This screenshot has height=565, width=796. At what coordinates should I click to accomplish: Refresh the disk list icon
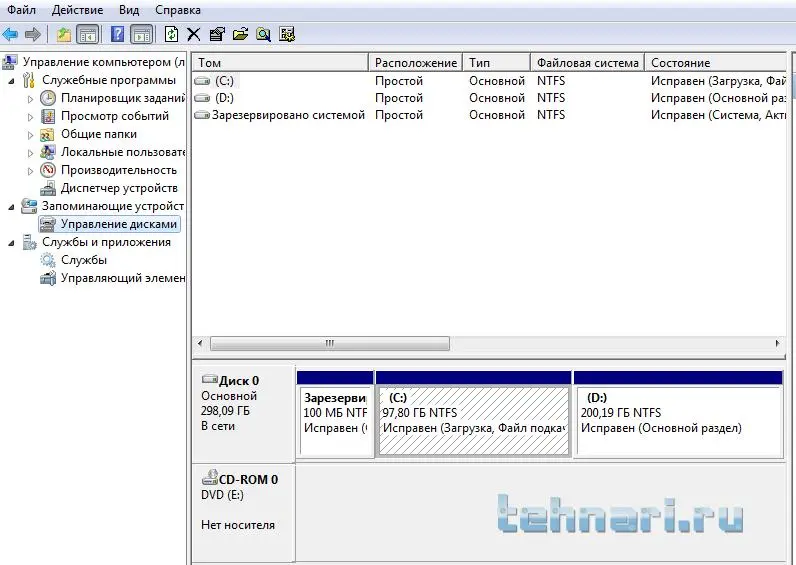coord(172,35)
